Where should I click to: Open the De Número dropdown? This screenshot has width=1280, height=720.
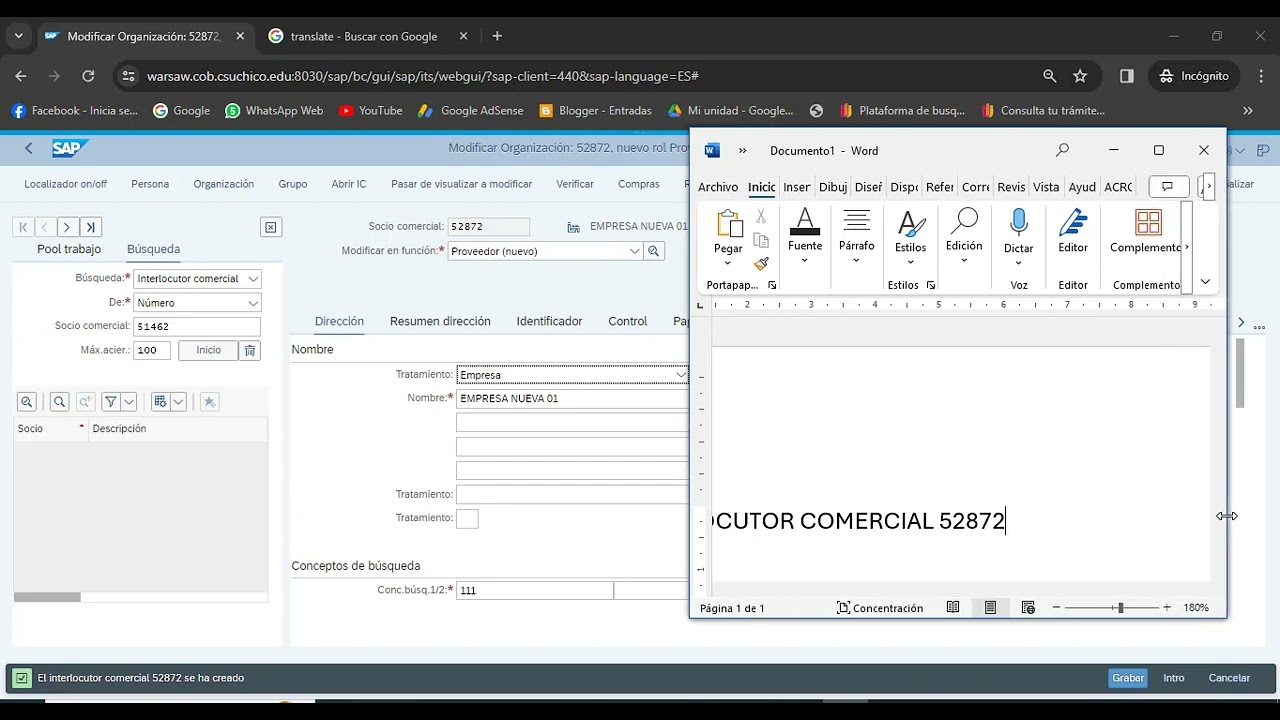point(252,303)
